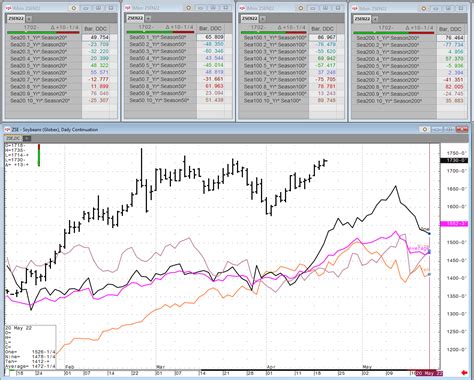The height and width of the screenshot is (380, 474).
Task: Add new tab in Sea200 monitor window
Action: tap(374, 19)
